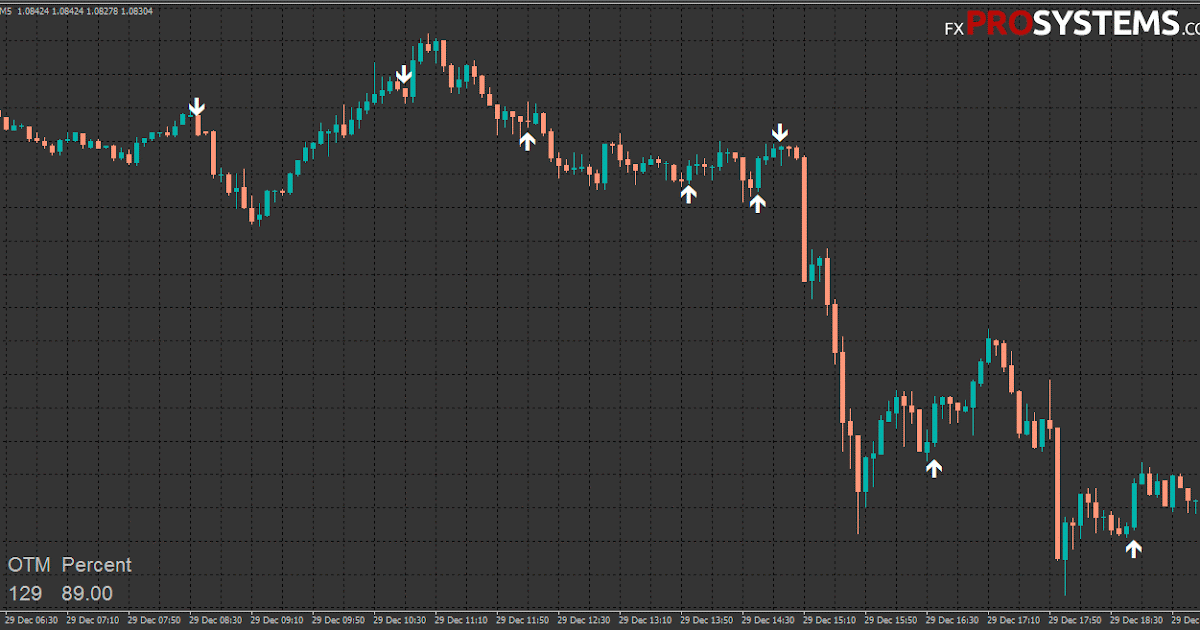
Task: Click the 29 Dec 17:50 time label
Action: coord(1074,621)
